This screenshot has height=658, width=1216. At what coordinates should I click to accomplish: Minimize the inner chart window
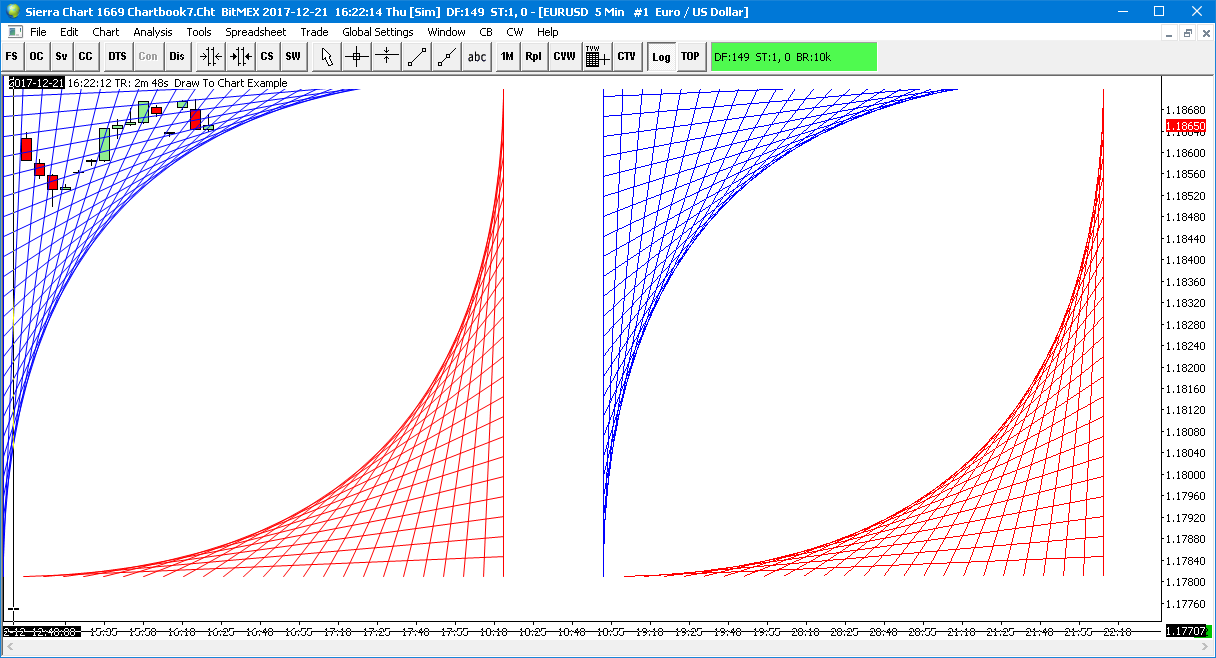(1170, 32)
